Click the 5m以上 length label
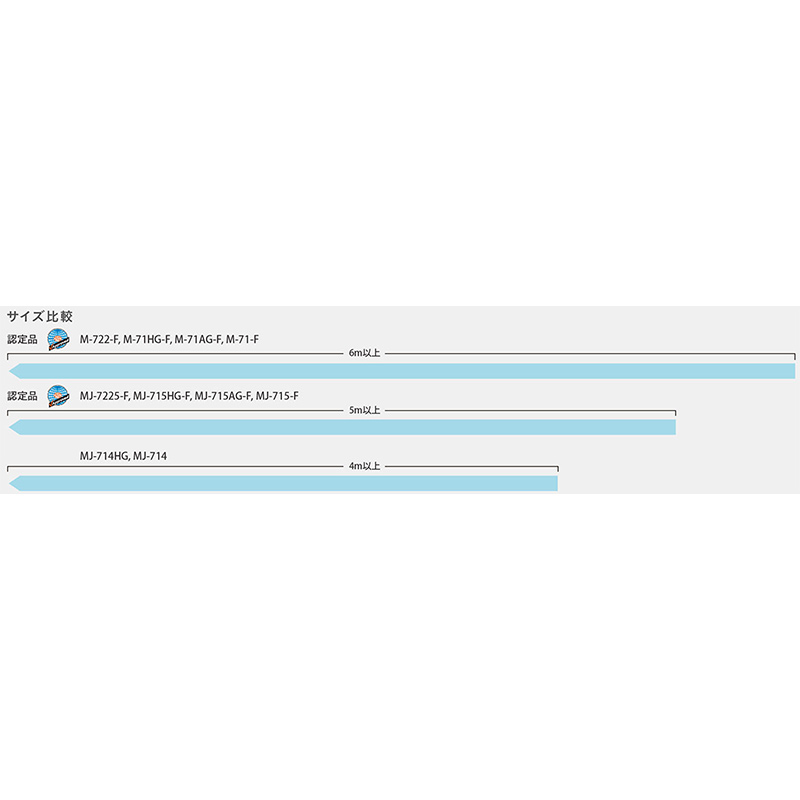 point(364,411)
